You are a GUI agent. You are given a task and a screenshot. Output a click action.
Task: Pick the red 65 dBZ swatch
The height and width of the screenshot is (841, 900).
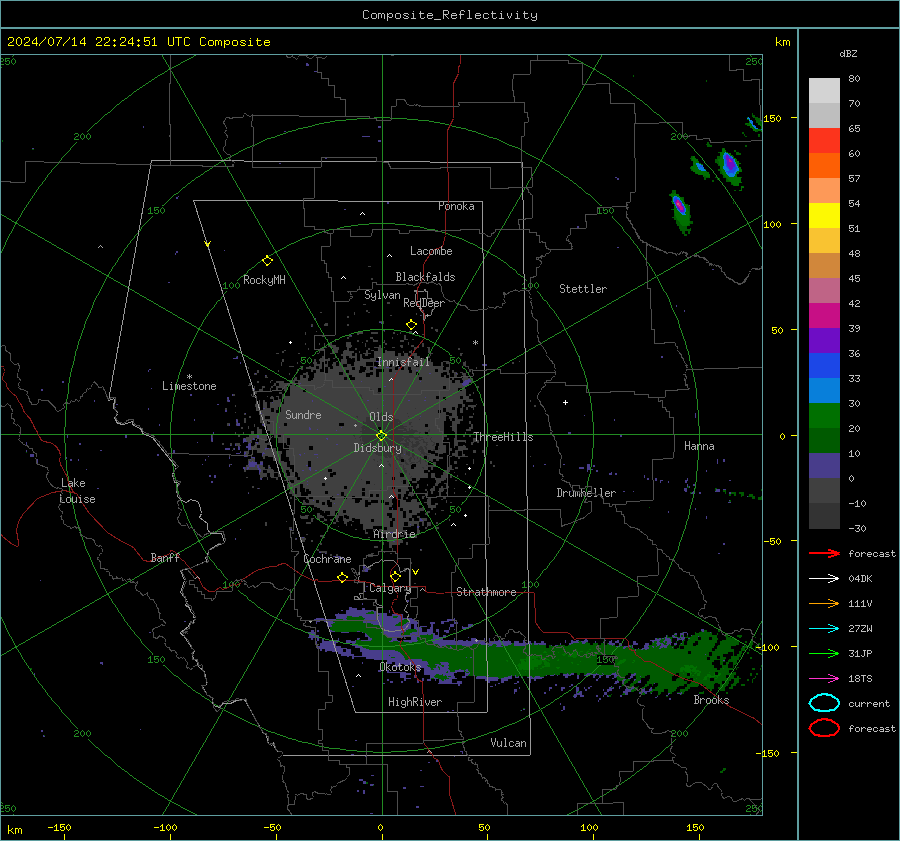click(824, 141)
